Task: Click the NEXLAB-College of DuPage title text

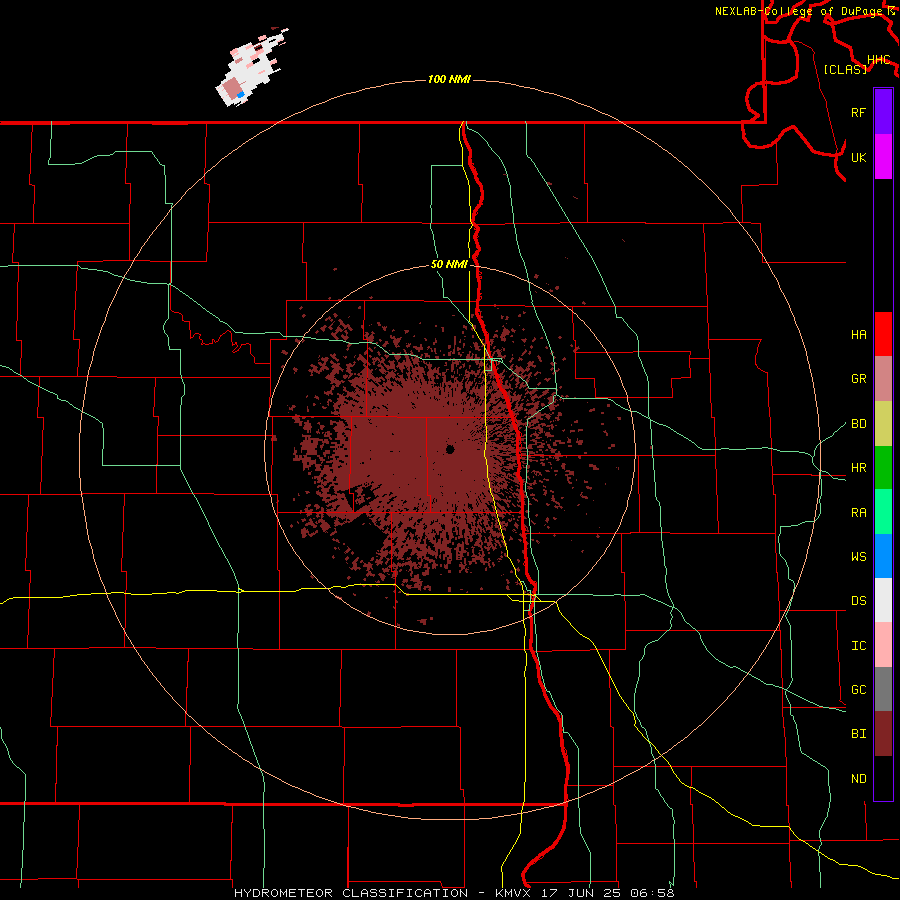Action: 800,11
